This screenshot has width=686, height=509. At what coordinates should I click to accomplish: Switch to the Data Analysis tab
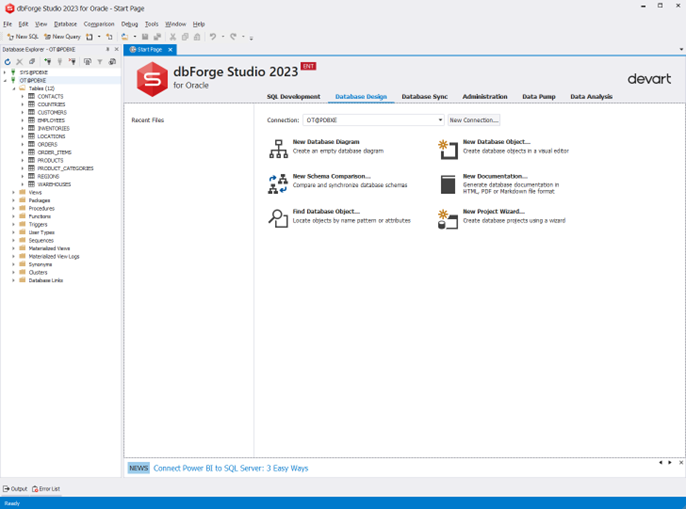click(x=591, y=97)
